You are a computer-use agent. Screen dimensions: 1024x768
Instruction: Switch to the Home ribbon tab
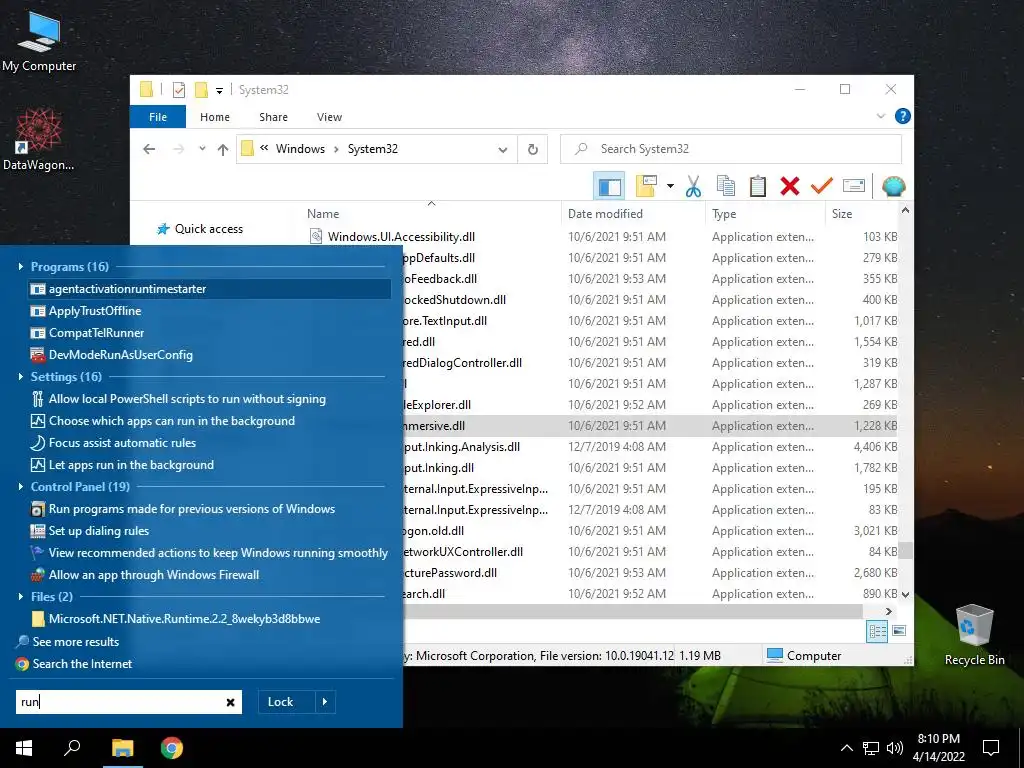tap(215, 117)
